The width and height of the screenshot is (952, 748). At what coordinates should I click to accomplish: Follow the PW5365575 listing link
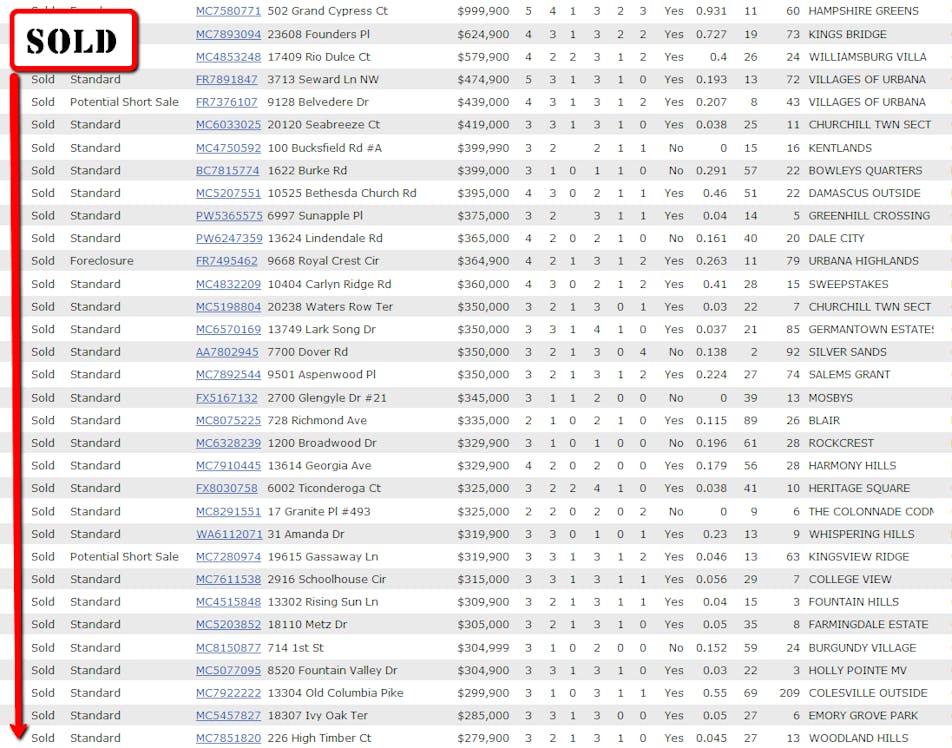coord(229,216)
